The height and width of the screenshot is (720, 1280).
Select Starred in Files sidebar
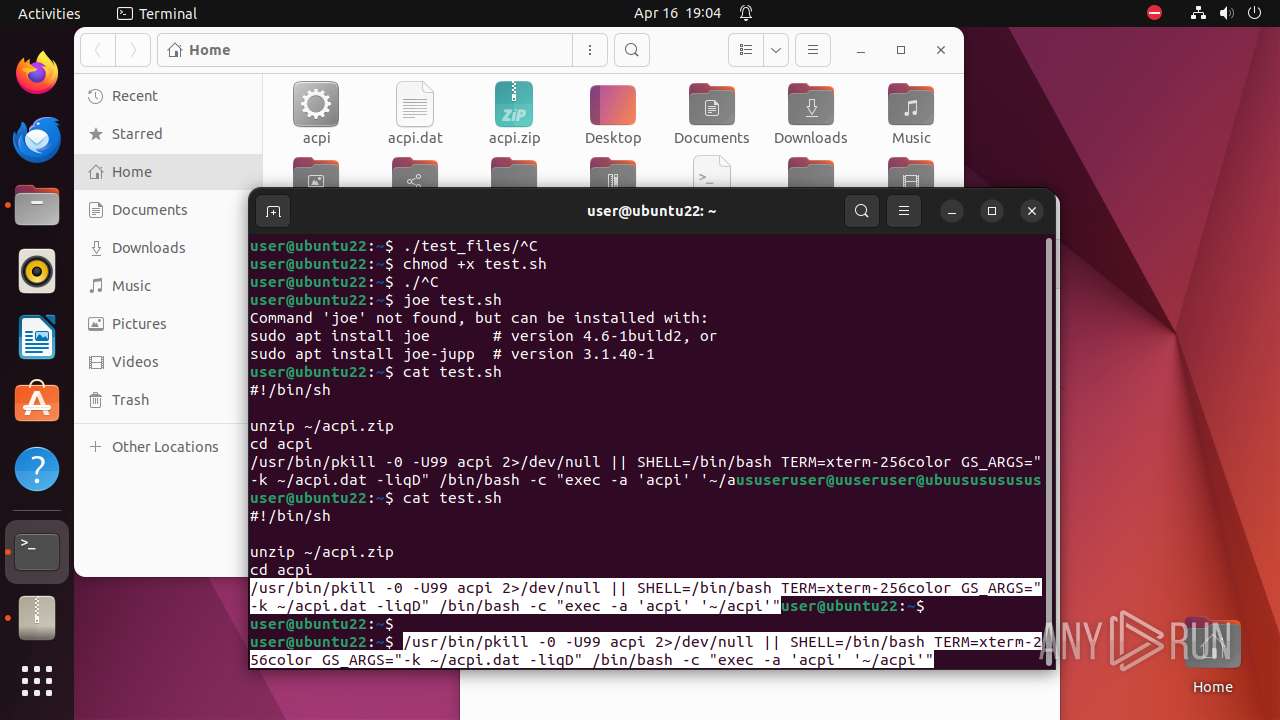click(x=168, y=134)
